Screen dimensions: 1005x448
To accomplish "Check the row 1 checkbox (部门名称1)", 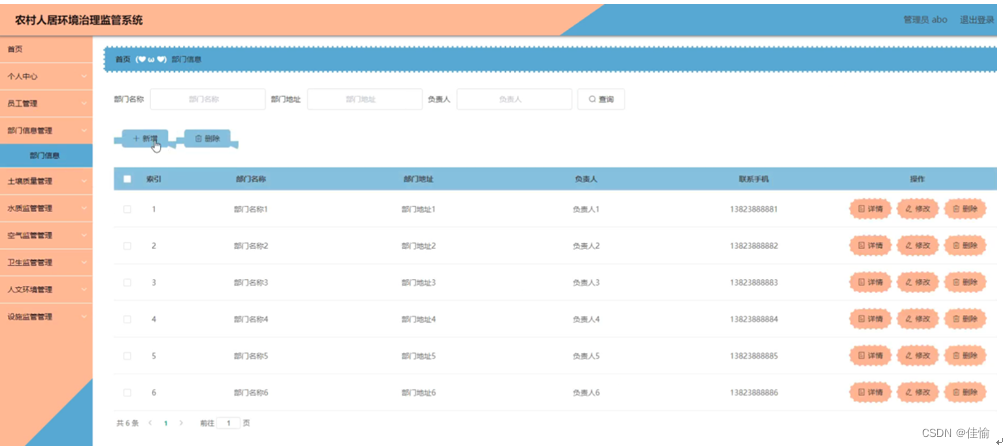I will (127, 209).
